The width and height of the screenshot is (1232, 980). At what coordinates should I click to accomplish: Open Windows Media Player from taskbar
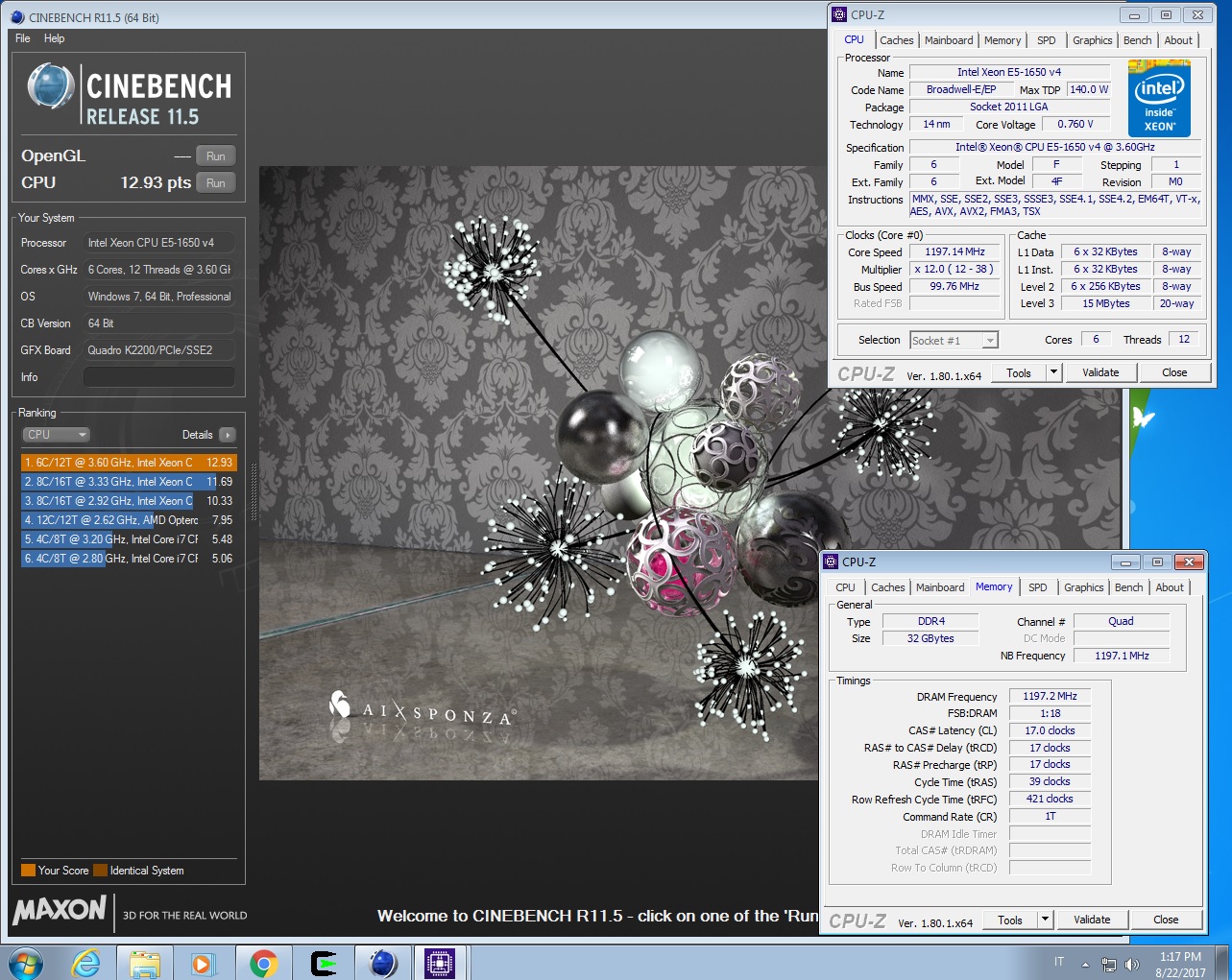pos(204,963)
